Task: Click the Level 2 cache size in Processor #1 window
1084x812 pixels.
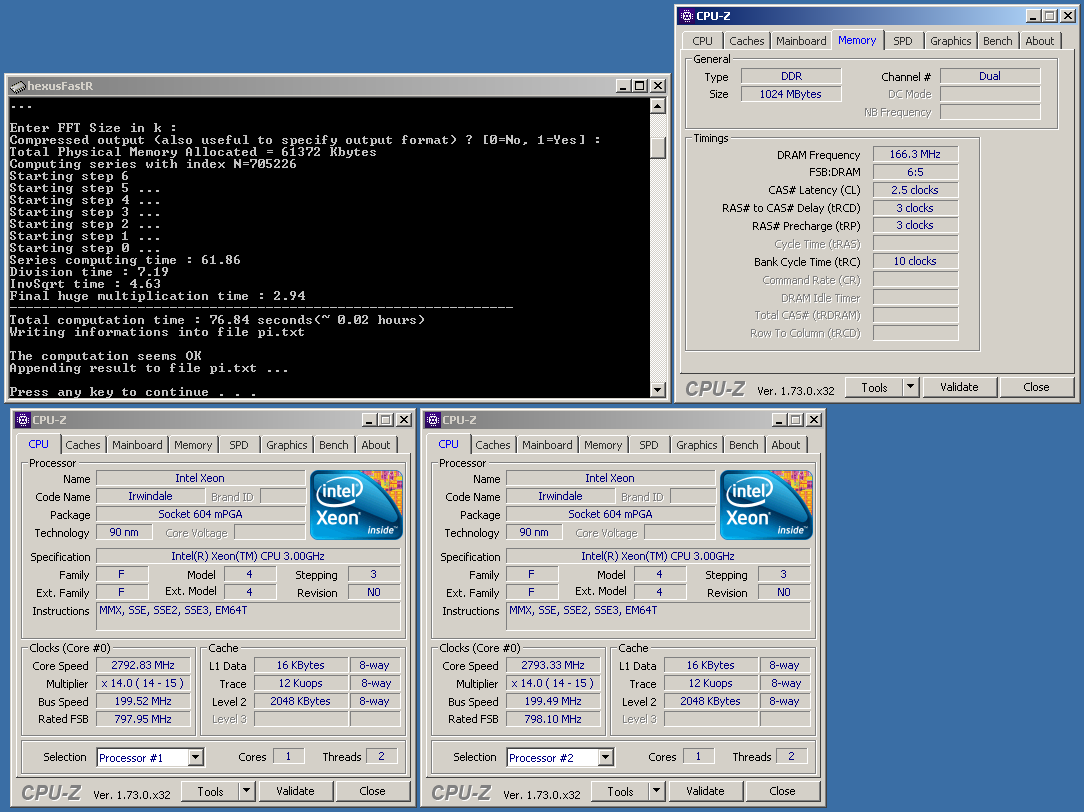Action: (x=301, y=701)
